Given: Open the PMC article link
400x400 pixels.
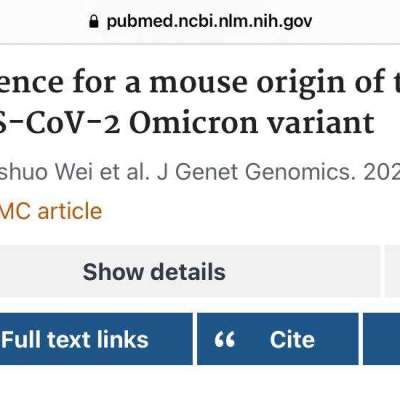Looking at the screenshot, I should click(51, 211).
